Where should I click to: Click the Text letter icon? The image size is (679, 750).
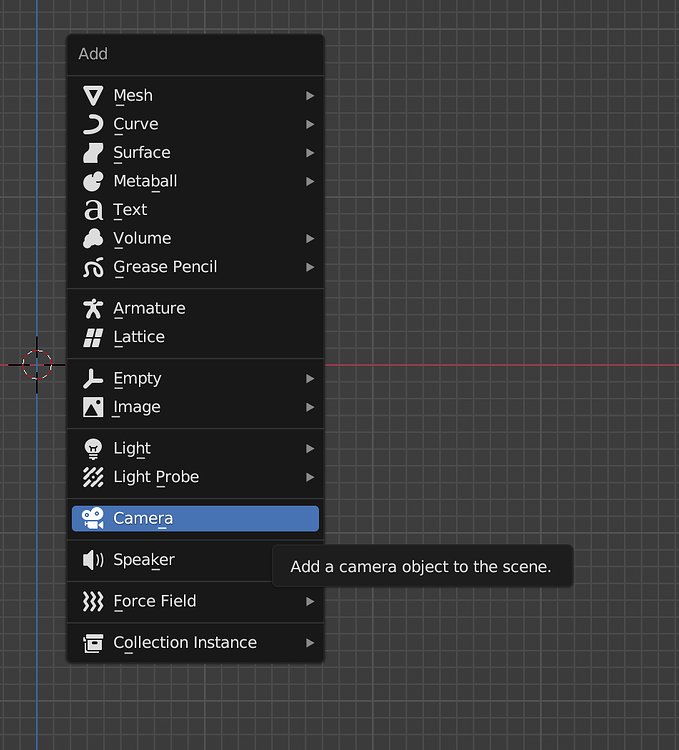pyautogui.click(x=93, y=210)
